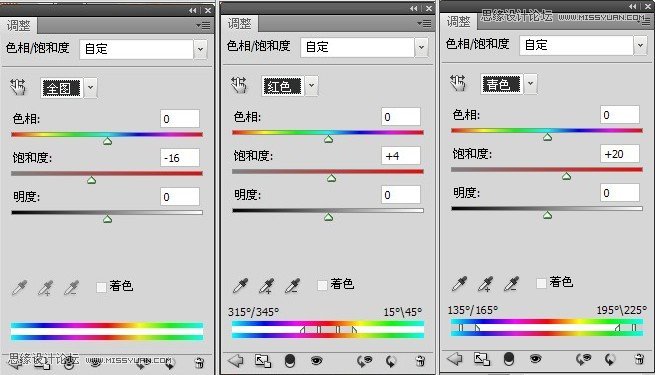Pick the eyedropper tool in the Master panel
Image resolution: width=655 pixels, height=375 pixels.
20,288
